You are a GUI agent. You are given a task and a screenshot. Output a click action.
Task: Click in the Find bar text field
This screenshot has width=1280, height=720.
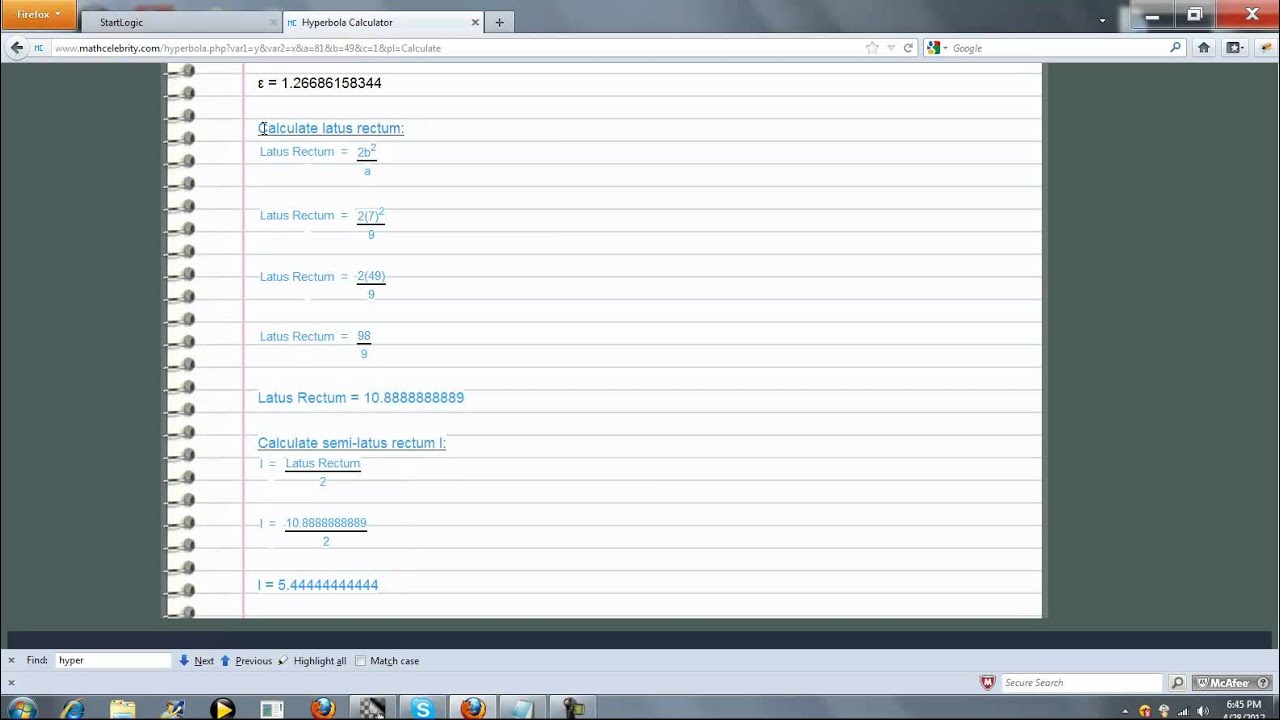[x=114, y=660]
